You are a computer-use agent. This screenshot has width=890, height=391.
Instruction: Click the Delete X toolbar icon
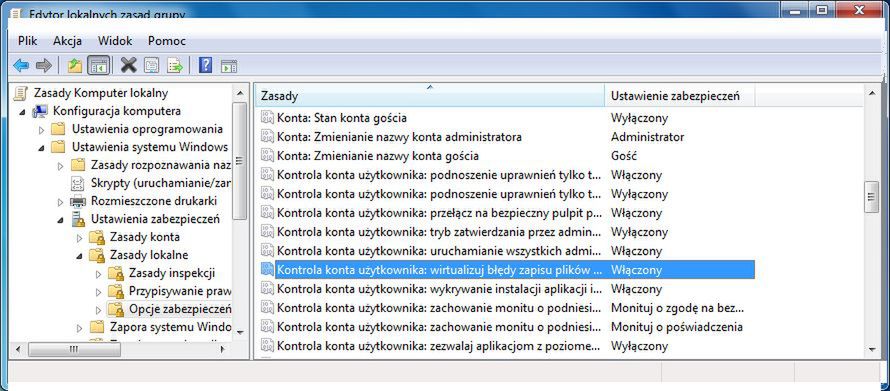pos(129,66)
